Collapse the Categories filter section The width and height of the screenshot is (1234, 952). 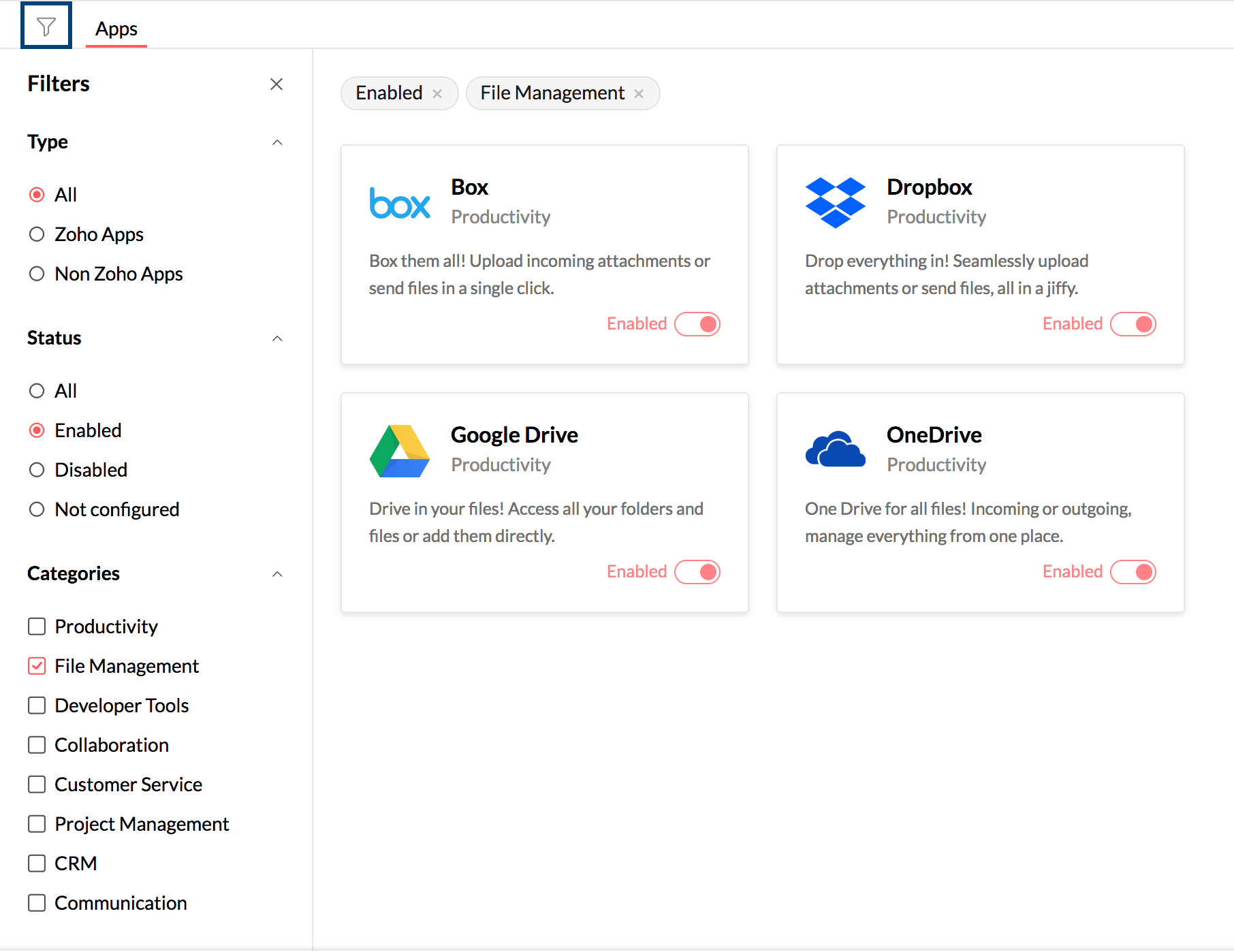[277, 574]
